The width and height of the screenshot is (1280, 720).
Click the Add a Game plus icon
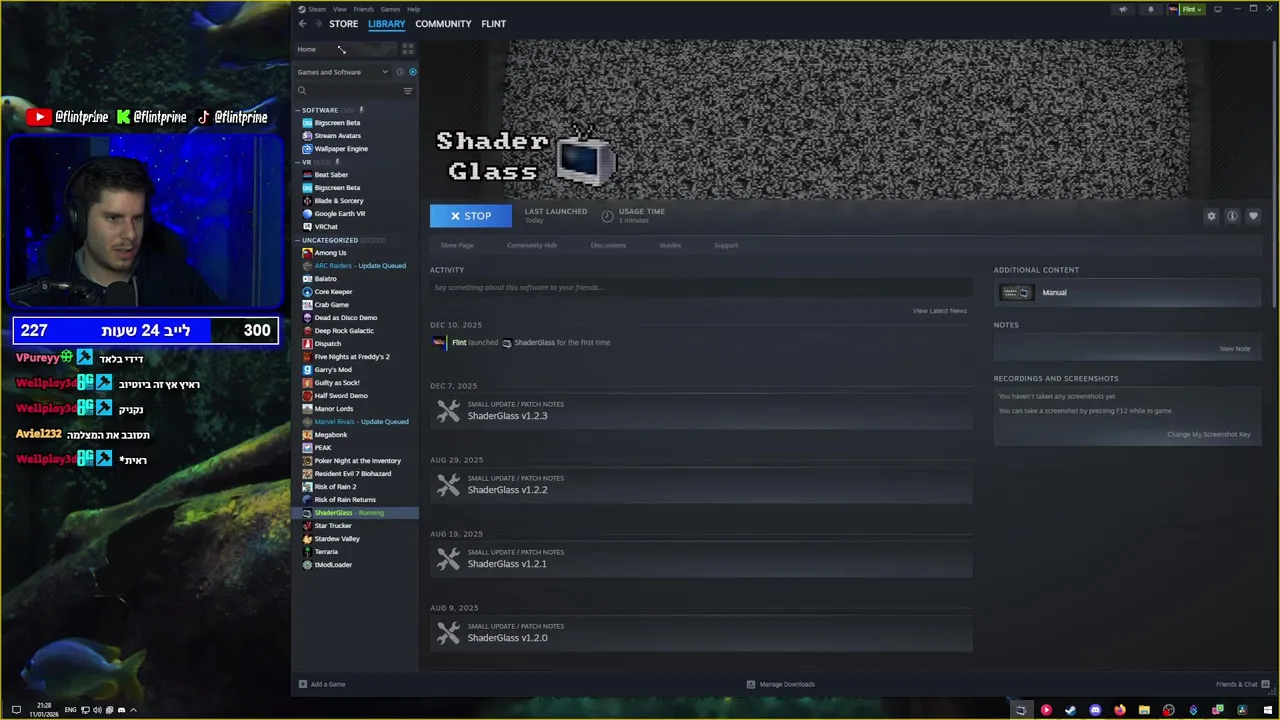tap(303, 684)
